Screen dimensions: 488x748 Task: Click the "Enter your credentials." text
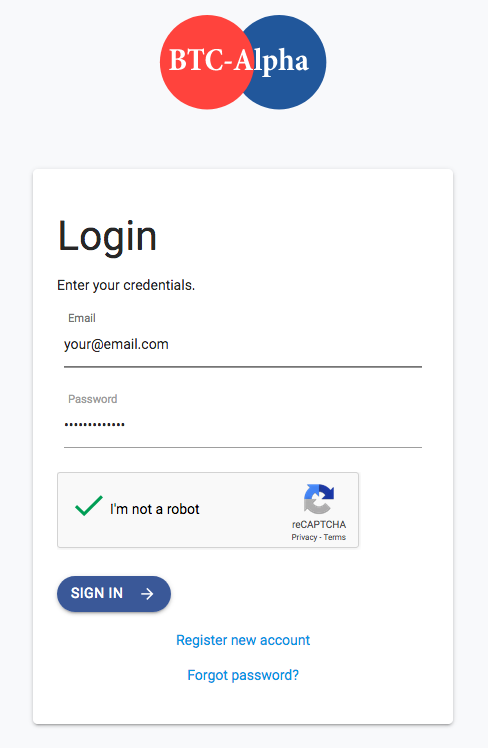126,285
